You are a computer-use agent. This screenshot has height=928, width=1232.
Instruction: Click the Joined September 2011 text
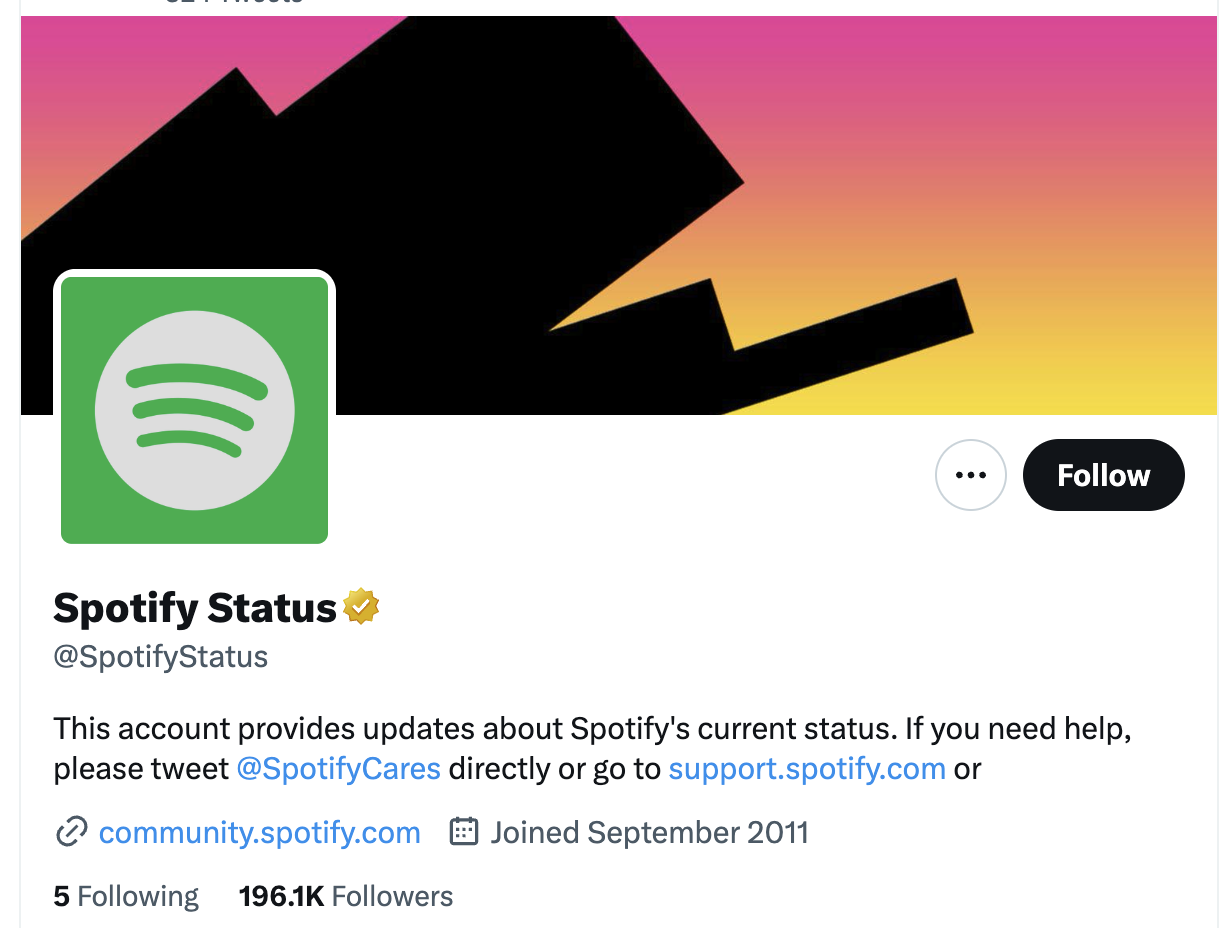pyautogui.click(x=649, y=832)
